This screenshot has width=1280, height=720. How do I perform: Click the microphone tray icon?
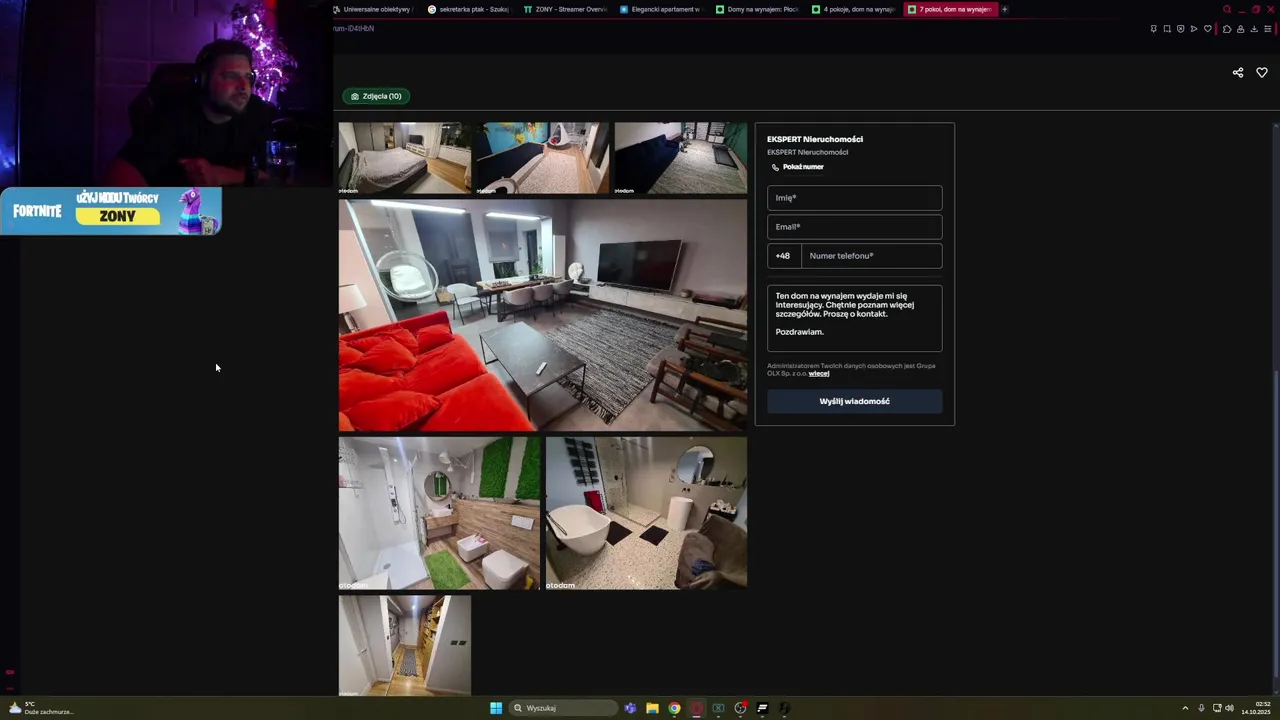coord(1201,708)
